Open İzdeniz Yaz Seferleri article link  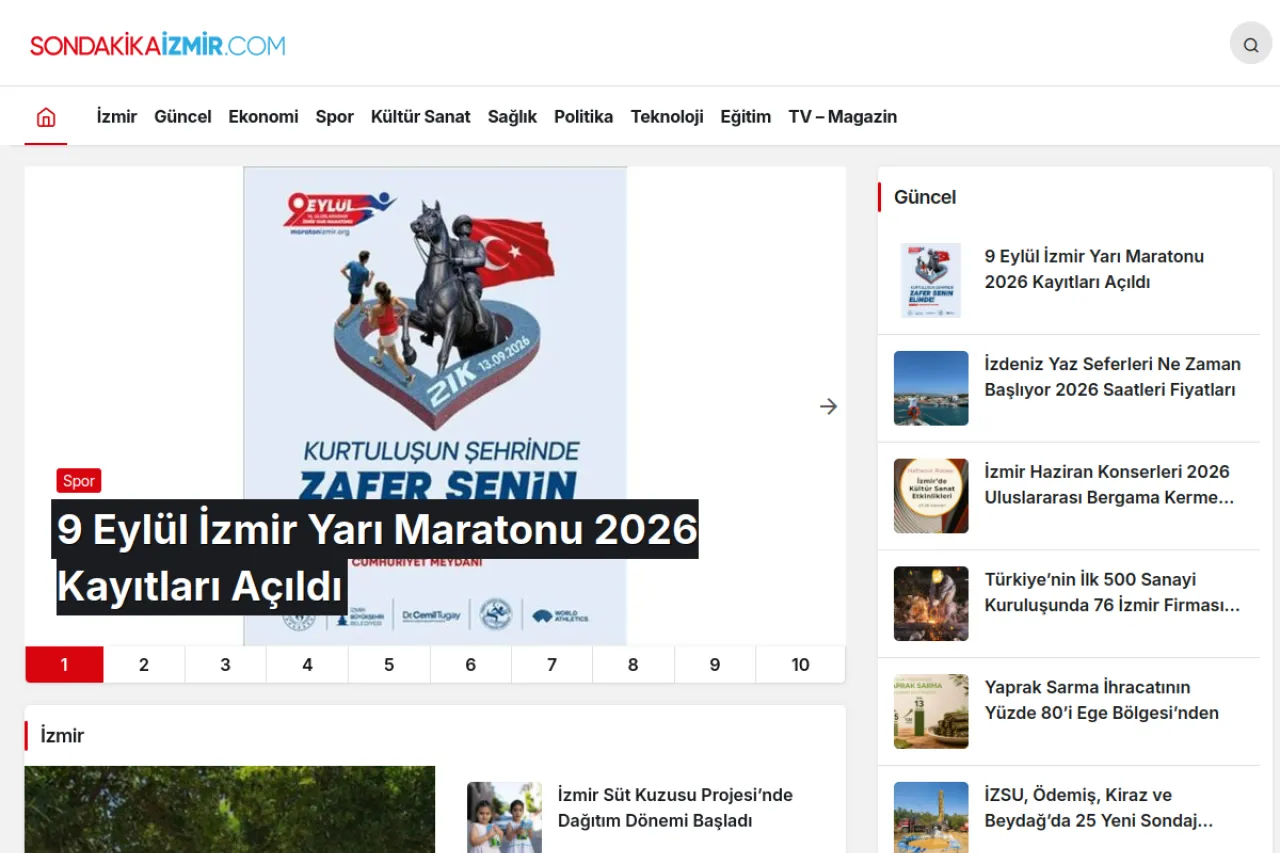tap(1112, 377)
